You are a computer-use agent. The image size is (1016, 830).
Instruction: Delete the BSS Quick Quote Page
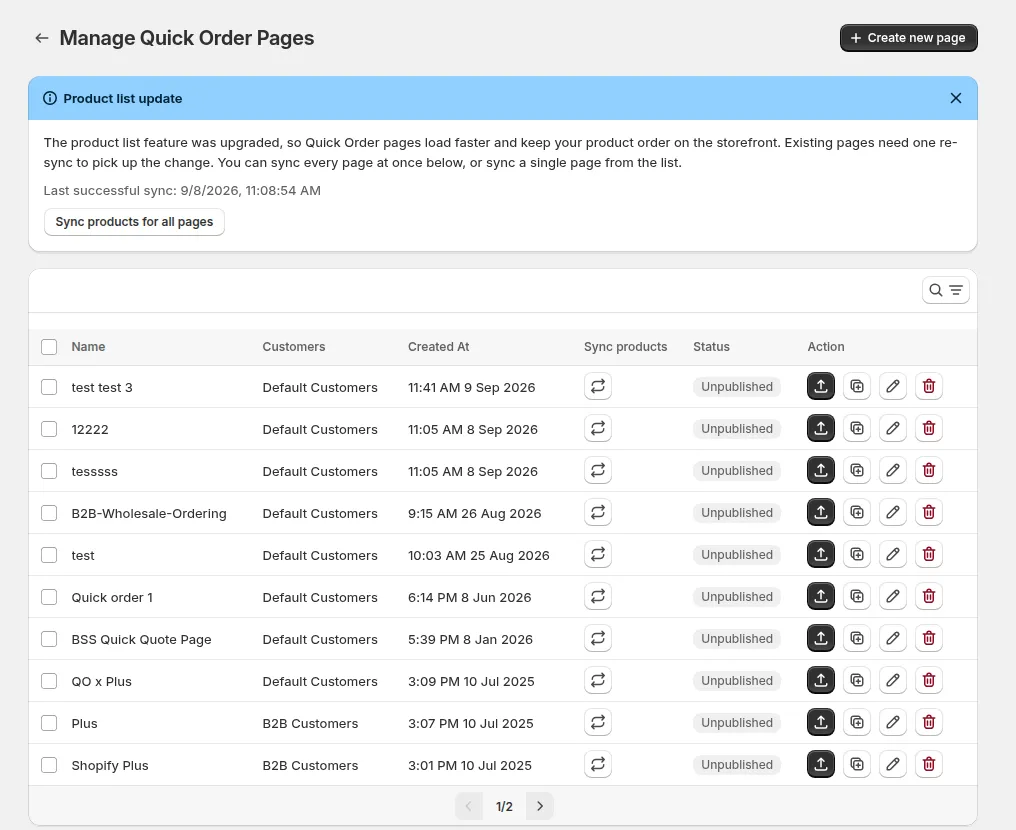coord(929,639)
